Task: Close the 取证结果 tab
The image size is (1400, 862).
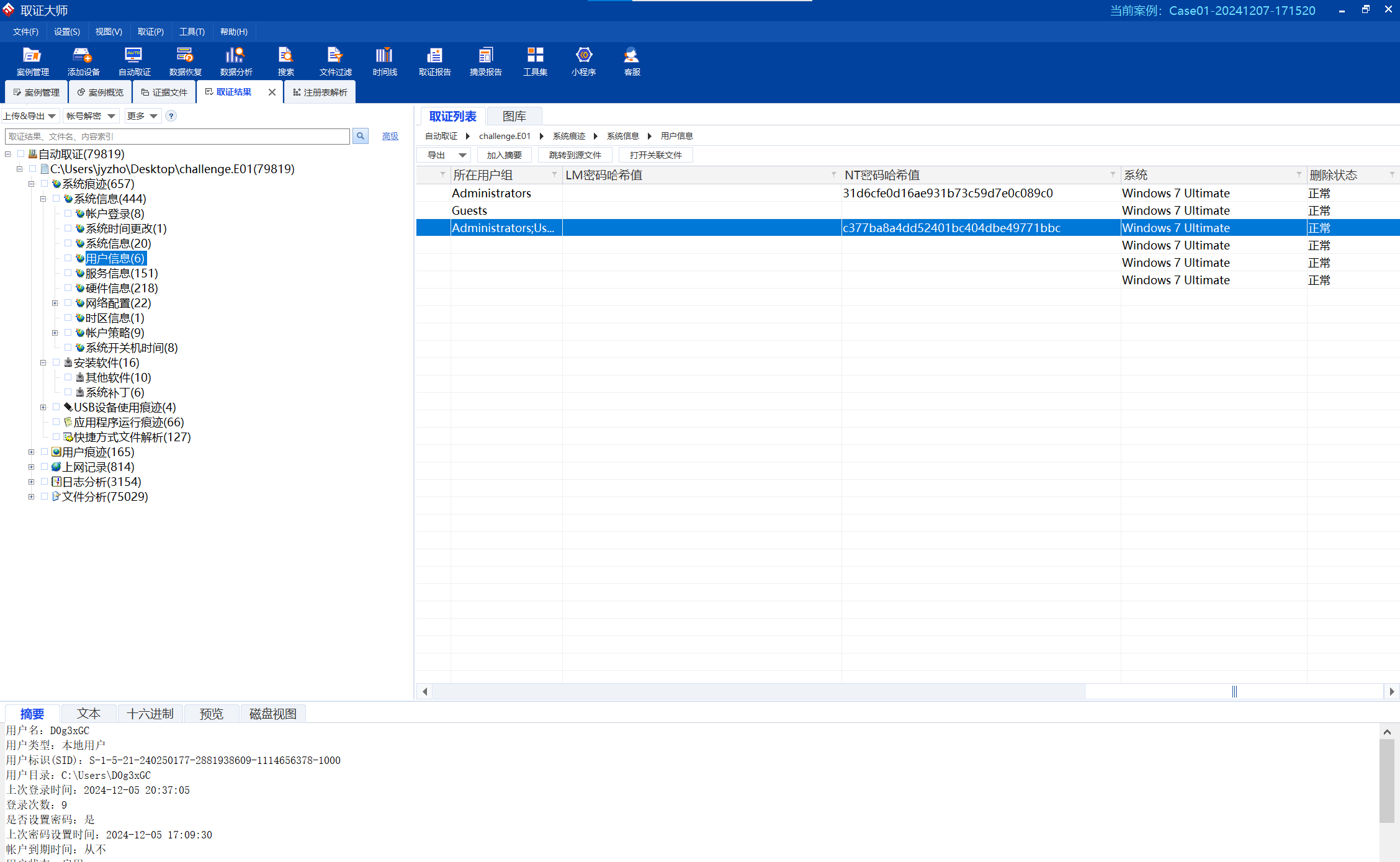Action: click(x=272, y=92)
